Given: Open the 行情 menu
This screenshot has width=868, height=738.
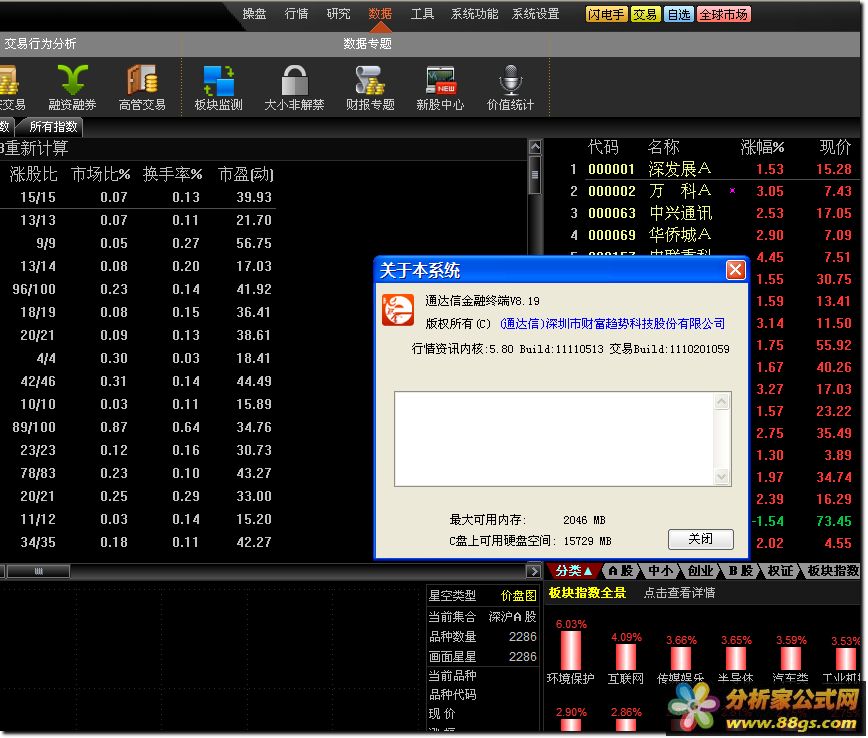Looking at the screenshot, I should pos(296,14).
